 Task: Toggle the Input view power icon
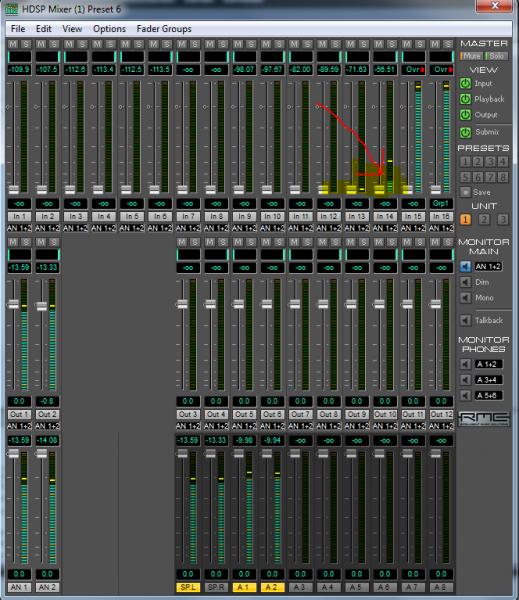pyautogui.click(x=465, y=83)
